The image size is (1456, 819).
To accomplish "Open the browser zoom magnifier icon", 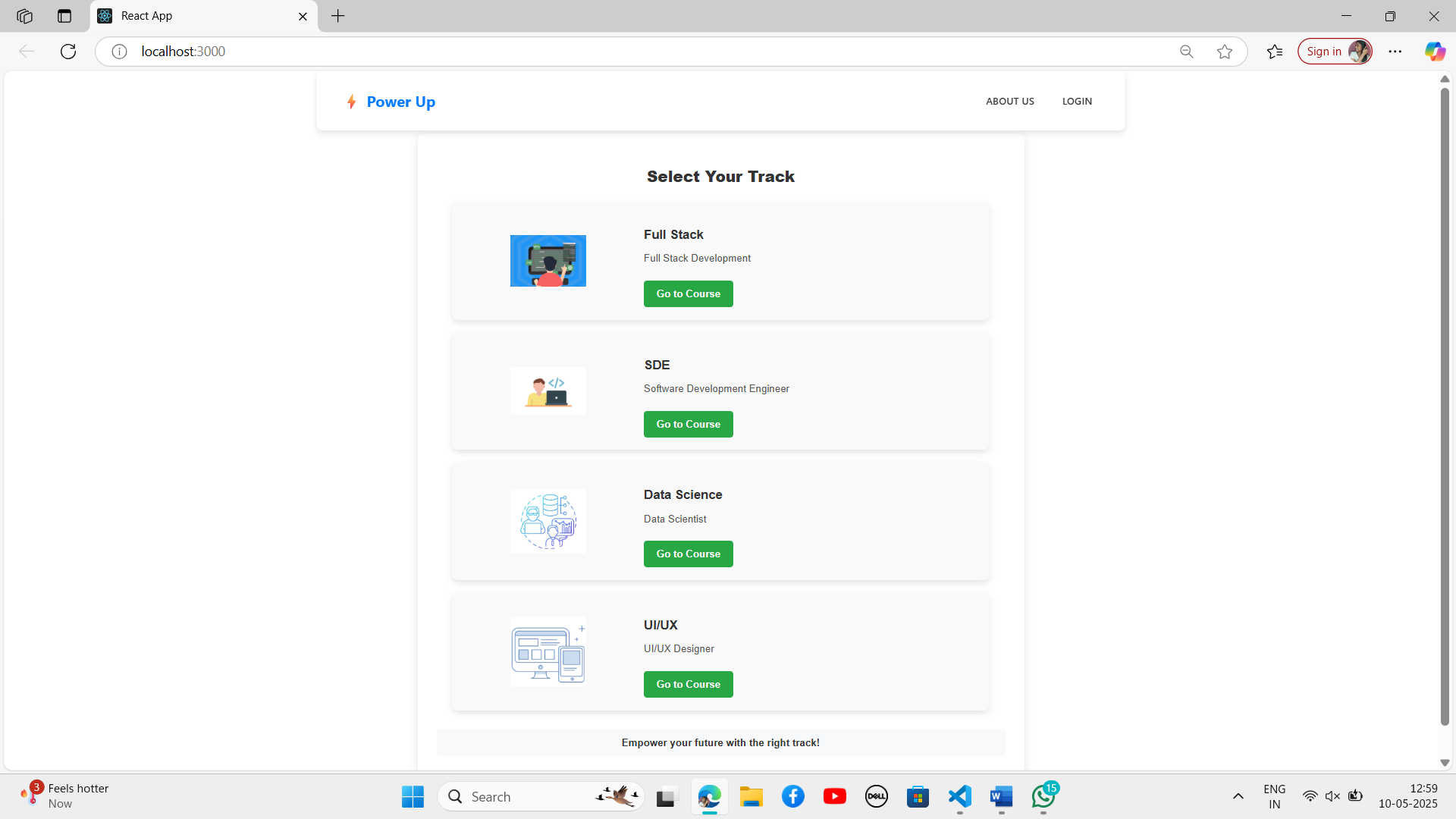I will pos(1186,52).
